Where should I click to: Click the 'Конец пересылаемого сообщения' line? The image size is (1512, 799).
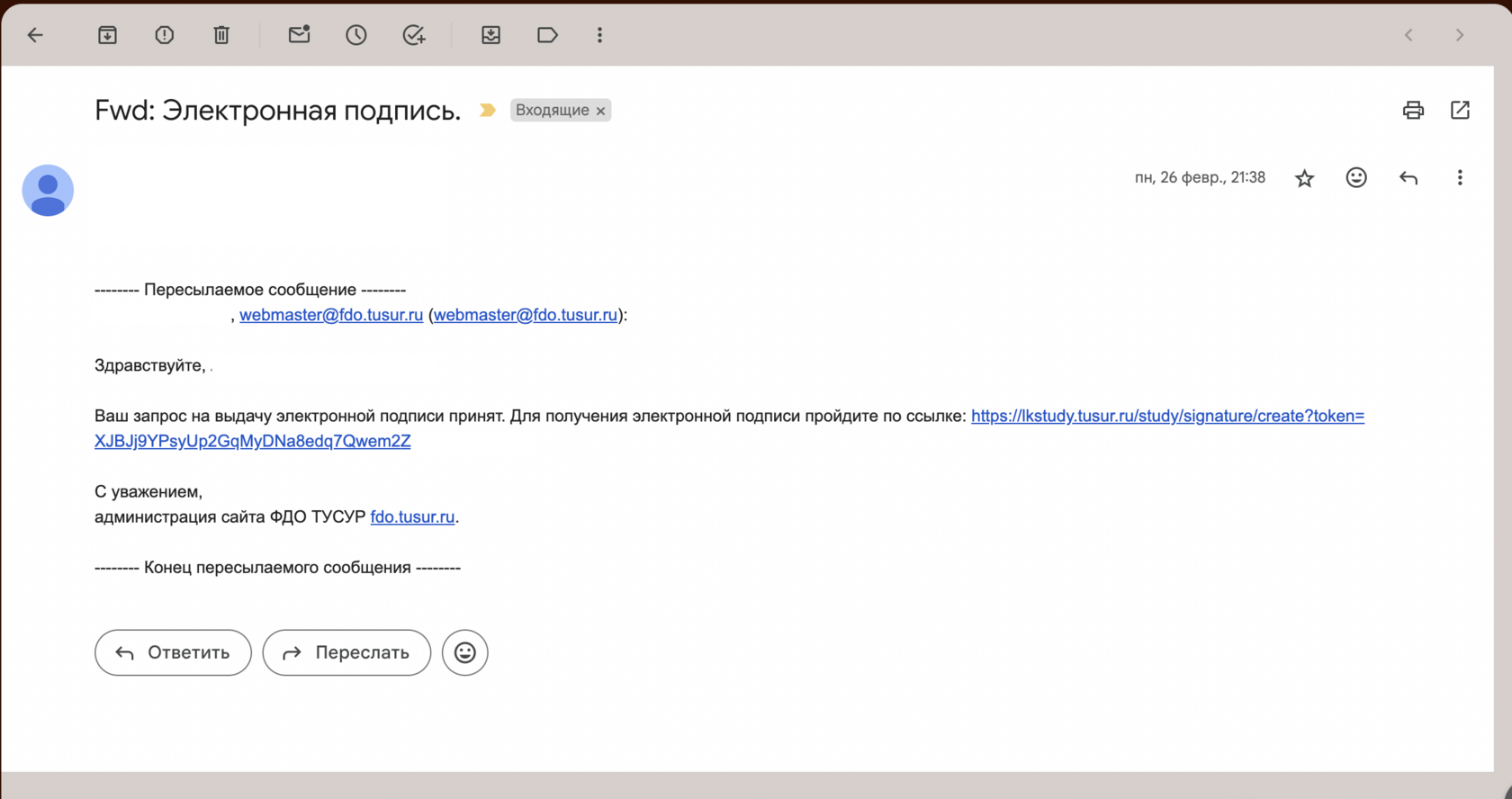pos(277,567)
